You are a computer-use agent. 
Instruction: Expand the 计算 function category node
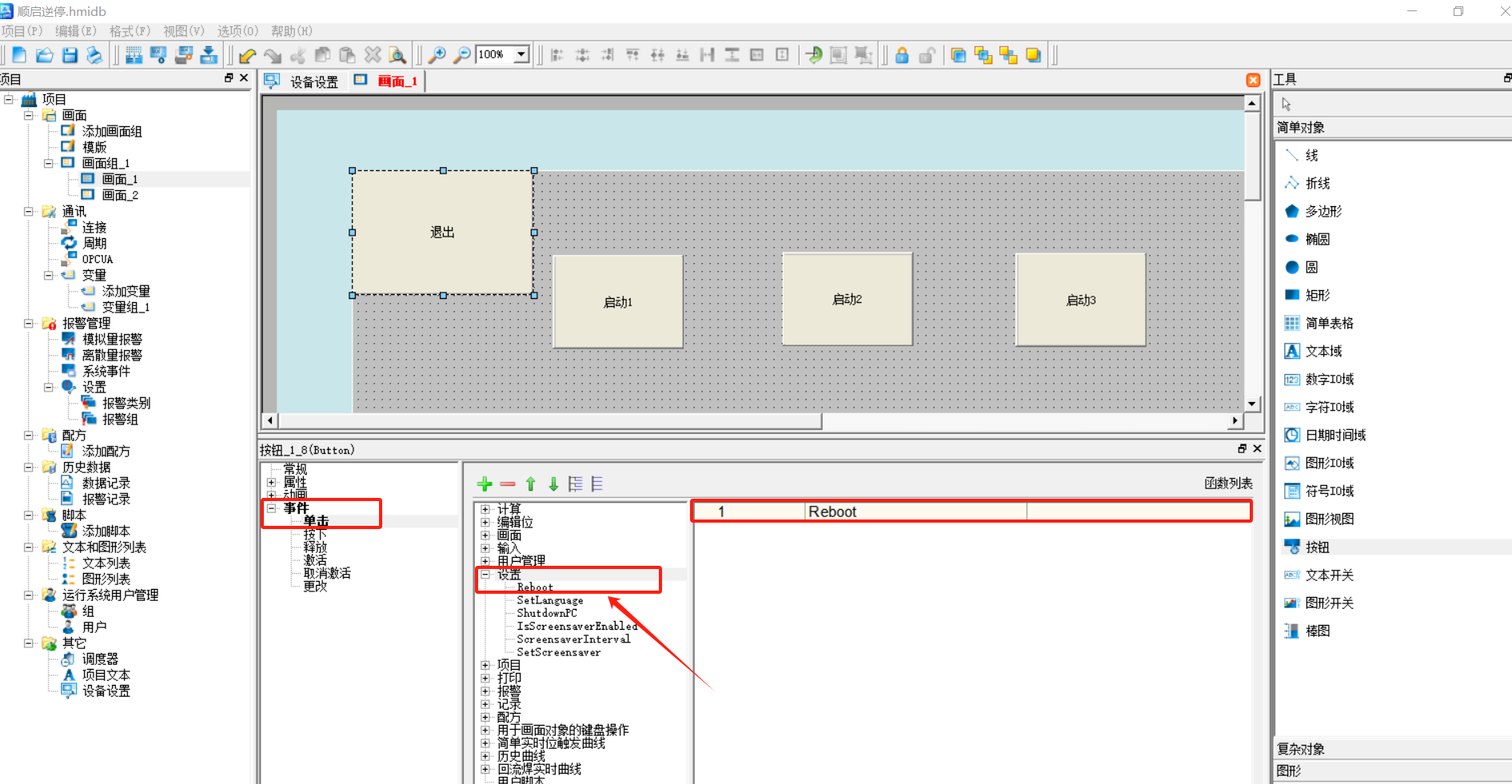pos(485,509)
